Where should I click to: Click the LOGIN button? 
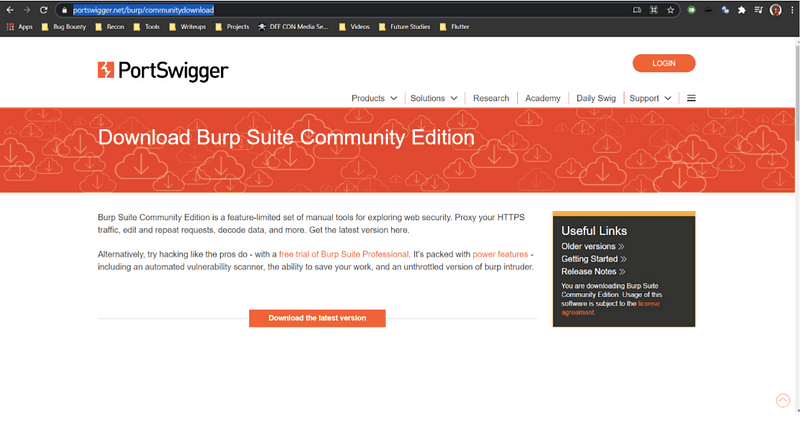664,63
